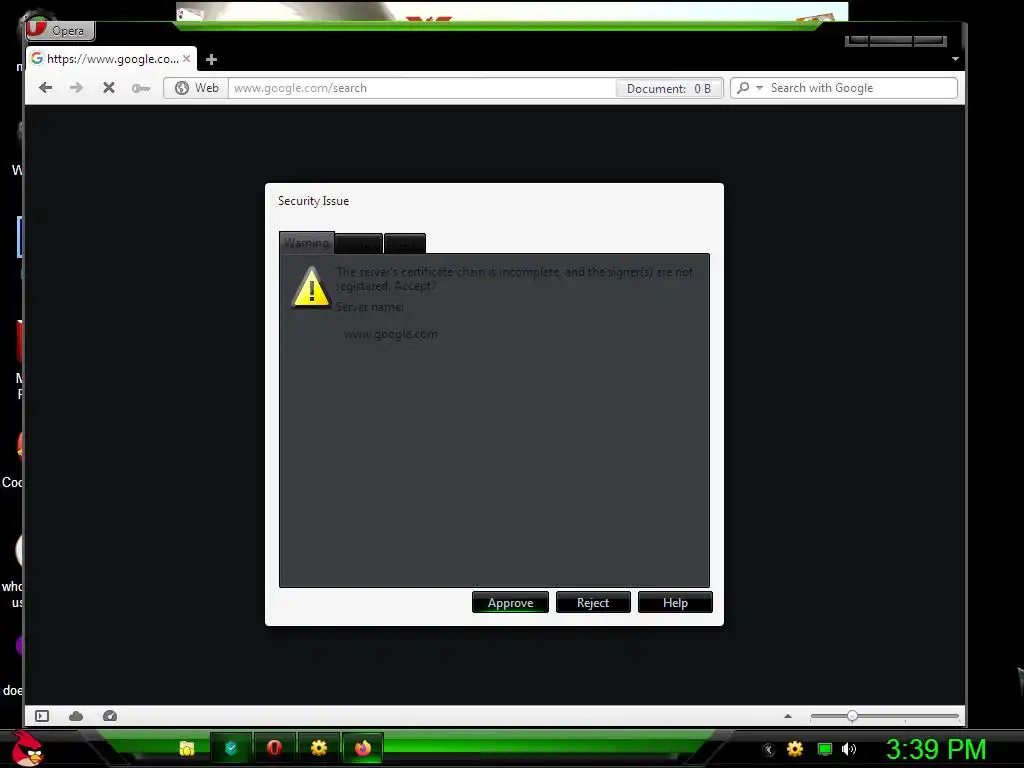
Task: Open Help for the Security Issue dialog
Action: pos(675,603)
